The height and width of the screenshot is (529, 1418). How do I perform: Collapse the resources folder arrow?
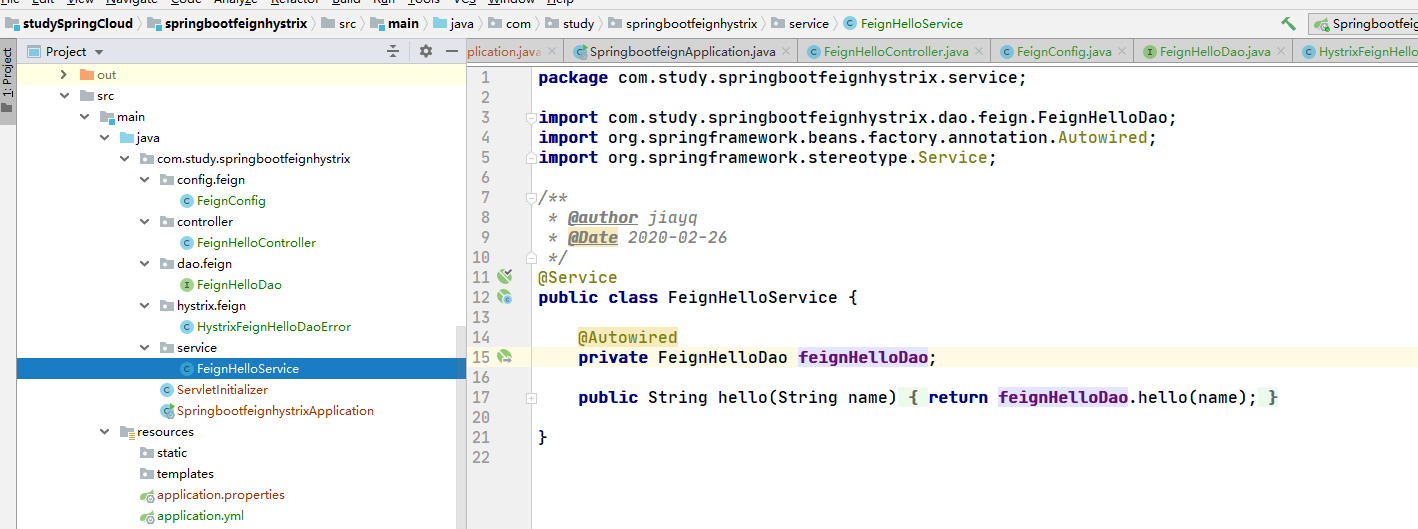coord(104,432)
